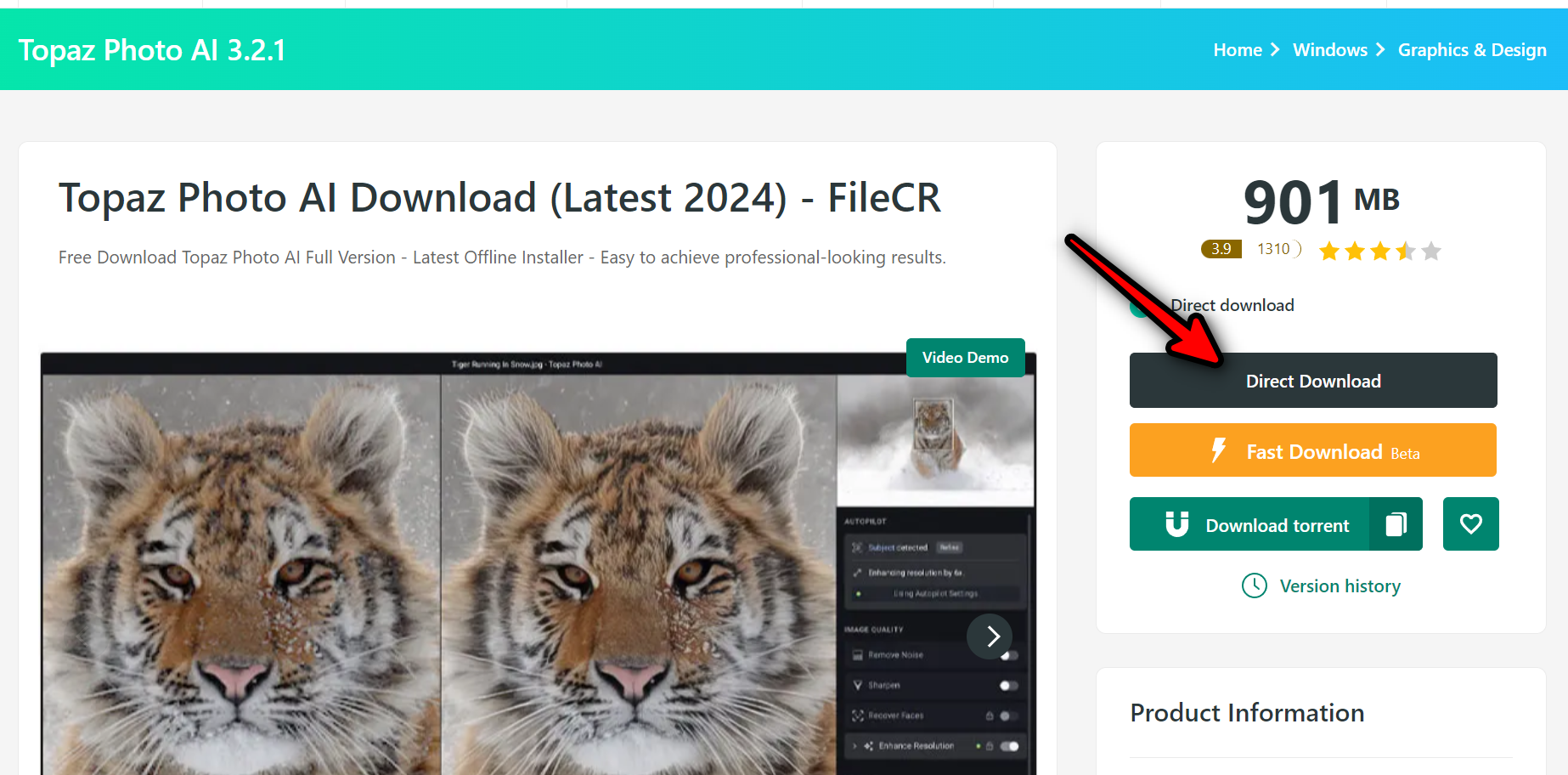Rate with the fifth grey star
The width and height of the screenshot is (1568, 775).
pyautogui.click(x=1431, y=251)
